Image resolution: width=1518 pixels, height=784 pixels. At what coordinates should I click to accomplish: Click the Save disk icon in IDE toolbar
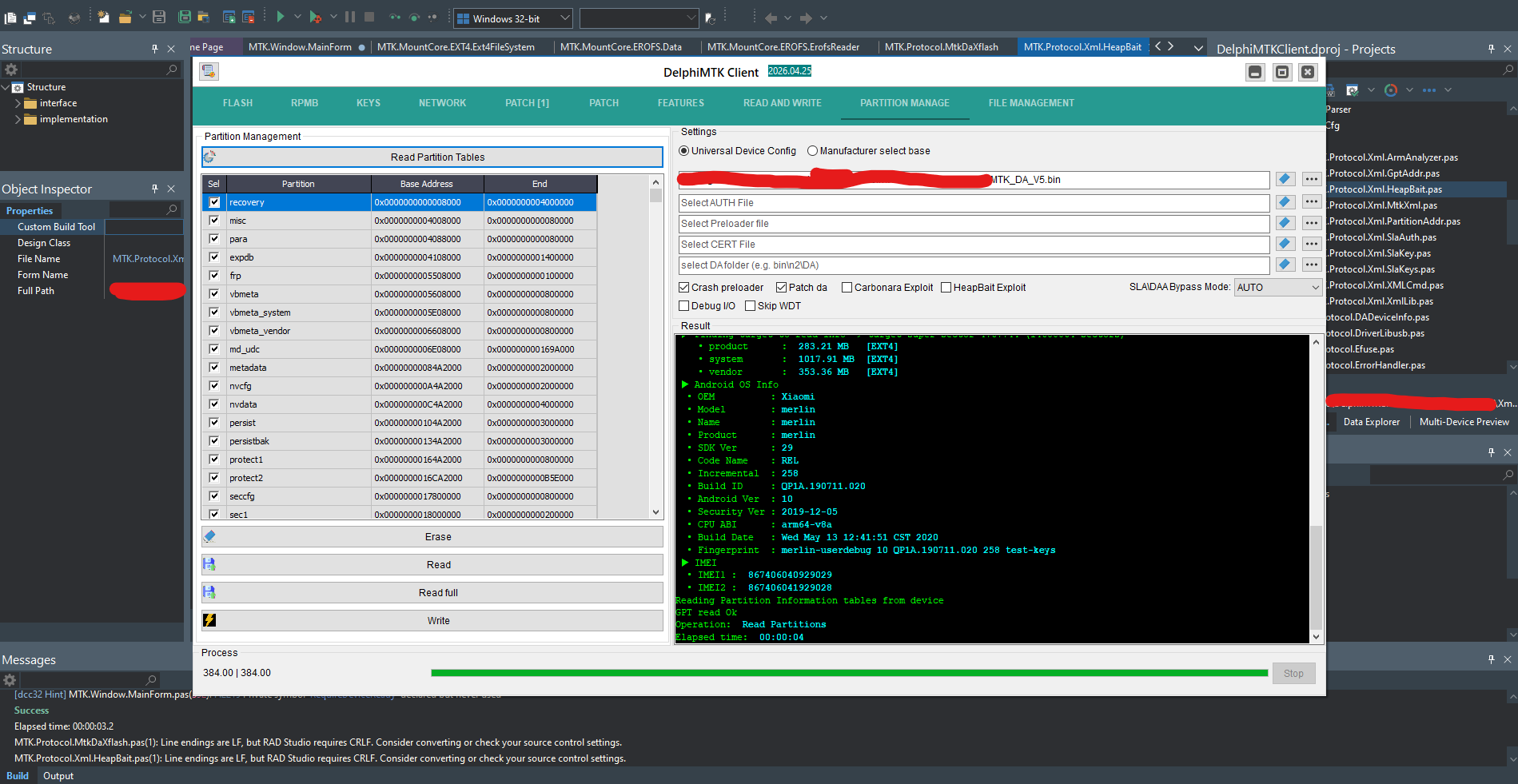(158, 17)
